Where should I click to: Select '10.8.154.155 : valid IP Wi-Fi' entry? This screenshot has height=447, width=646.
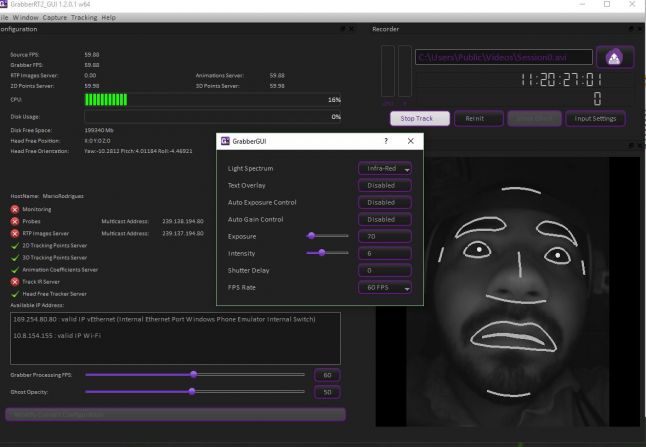57,336
